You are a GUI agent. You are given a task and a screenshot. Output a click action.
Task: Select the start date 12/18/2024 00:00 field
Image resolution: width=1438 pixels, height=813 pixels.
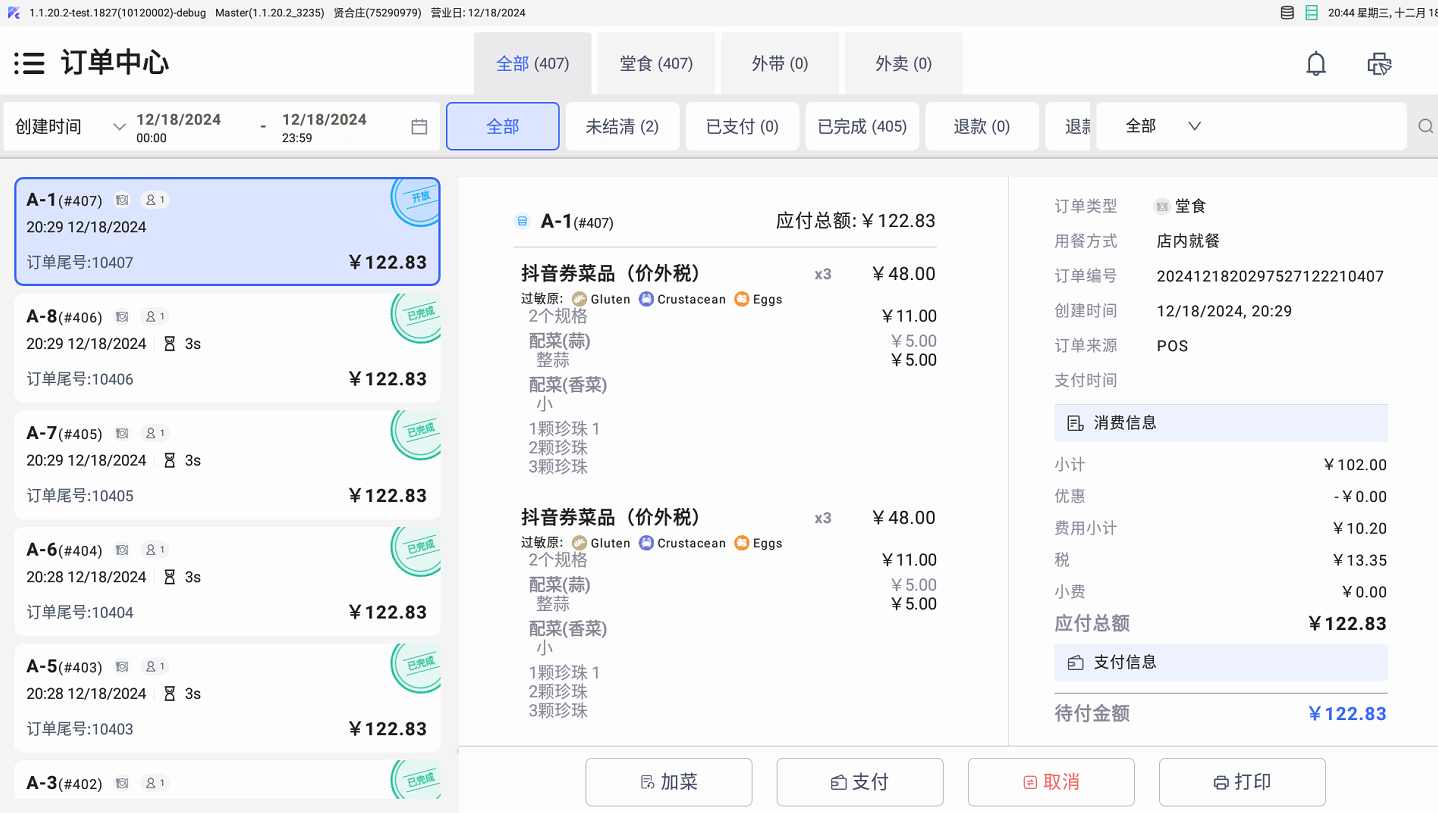179,127
